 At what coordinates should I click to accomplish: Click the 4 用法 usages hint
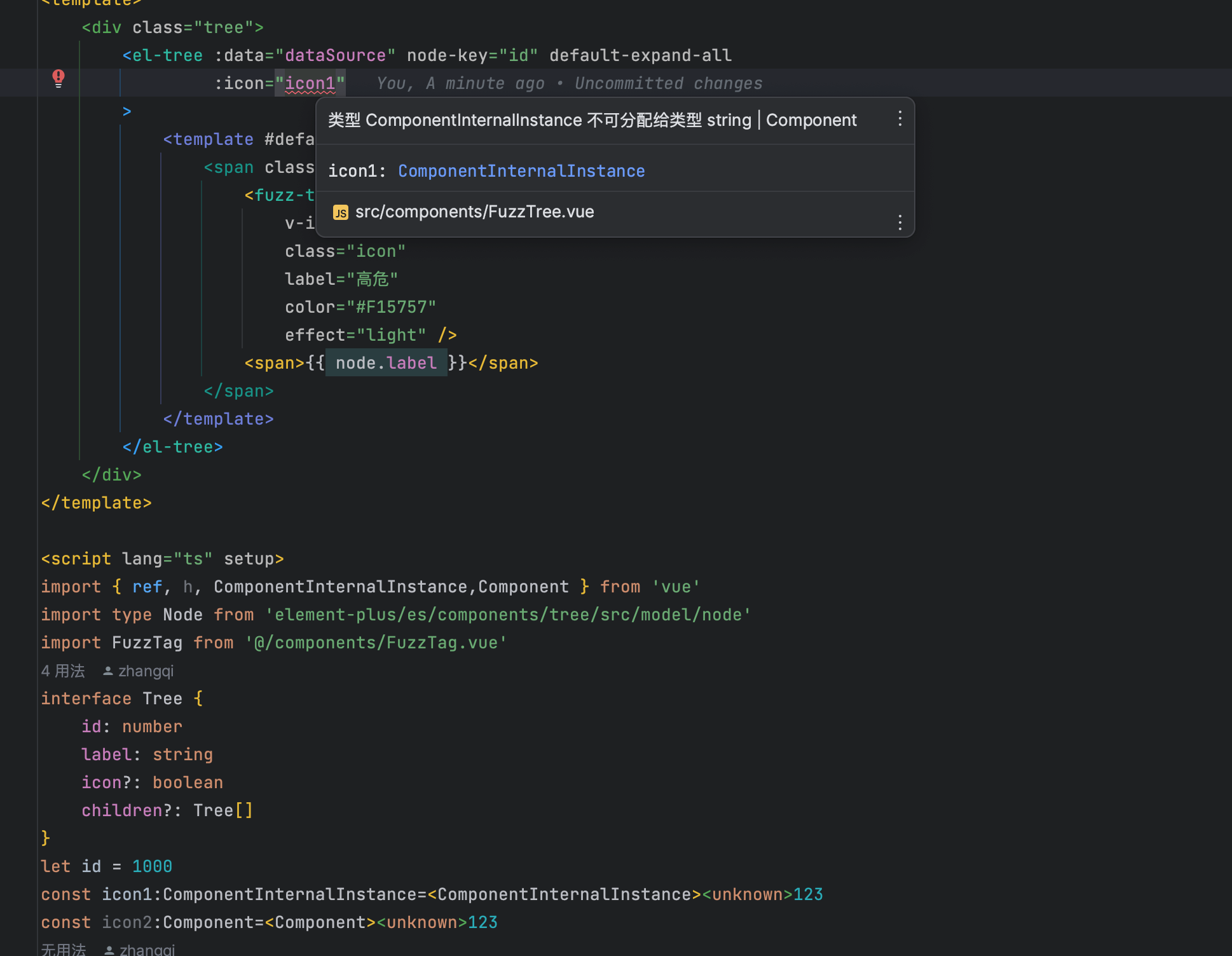(62, 671)
